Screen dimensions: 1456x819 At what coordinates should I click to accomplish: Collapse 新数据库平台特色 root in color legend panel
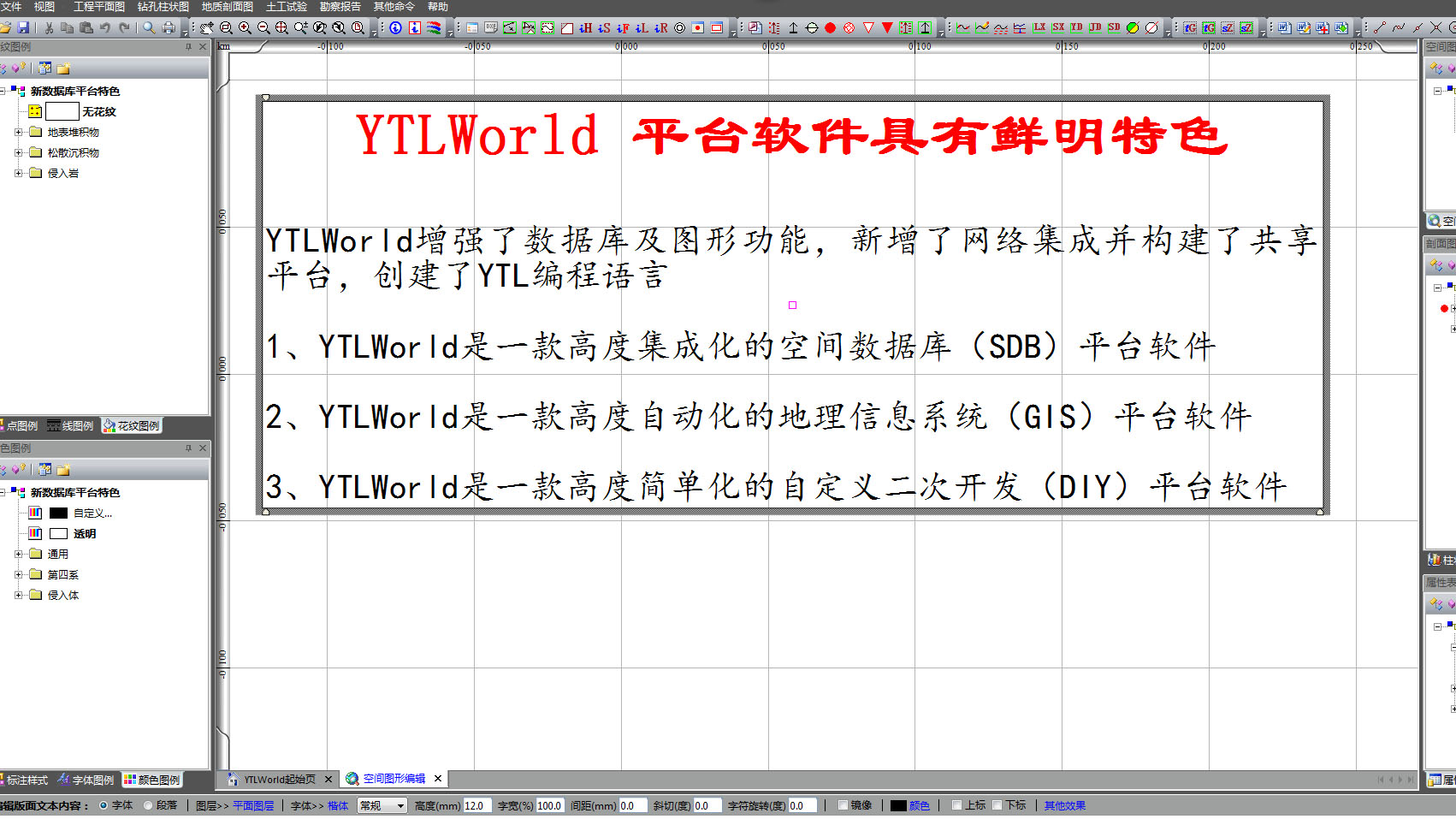(x=3, y=492)
